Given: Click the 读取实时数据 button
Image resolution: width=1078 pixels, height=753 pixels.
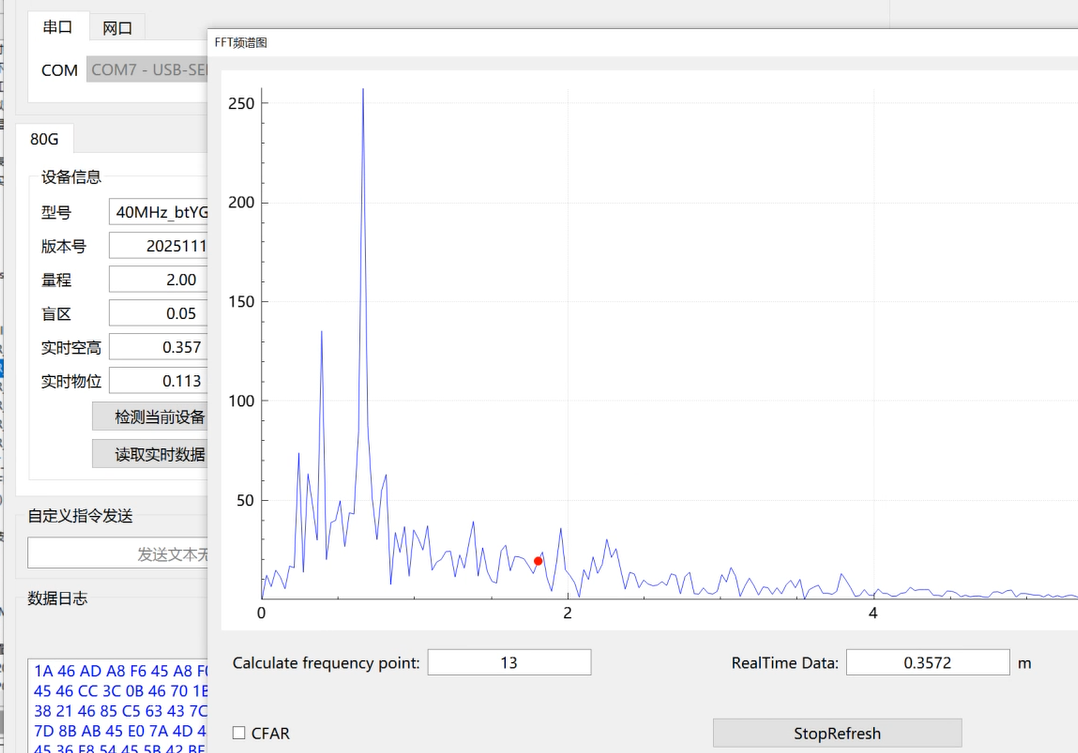Looking at the screenshot, I should (150, 454).
